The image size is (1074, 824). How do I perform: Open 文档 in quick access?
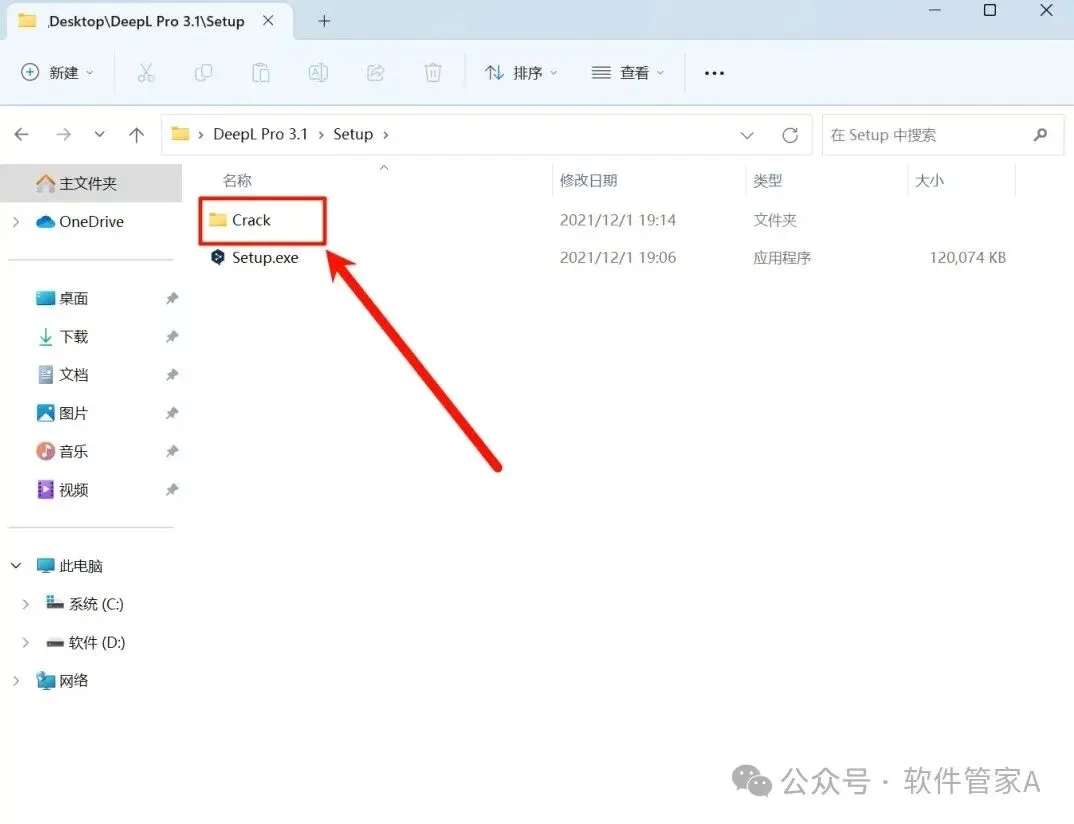click(62, 375)
